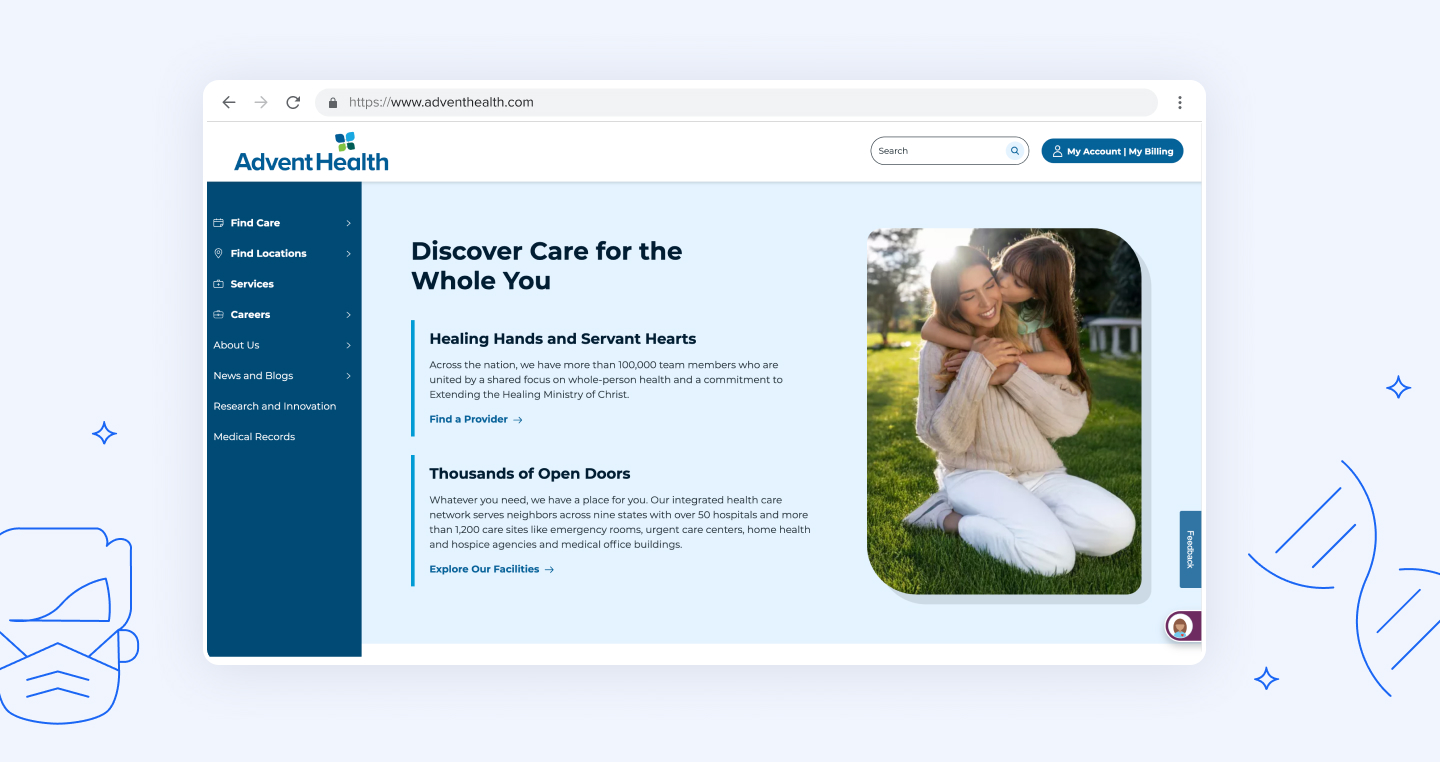Open Research and Innovation menu item
Screen dimensions: 1440x762
275,406
